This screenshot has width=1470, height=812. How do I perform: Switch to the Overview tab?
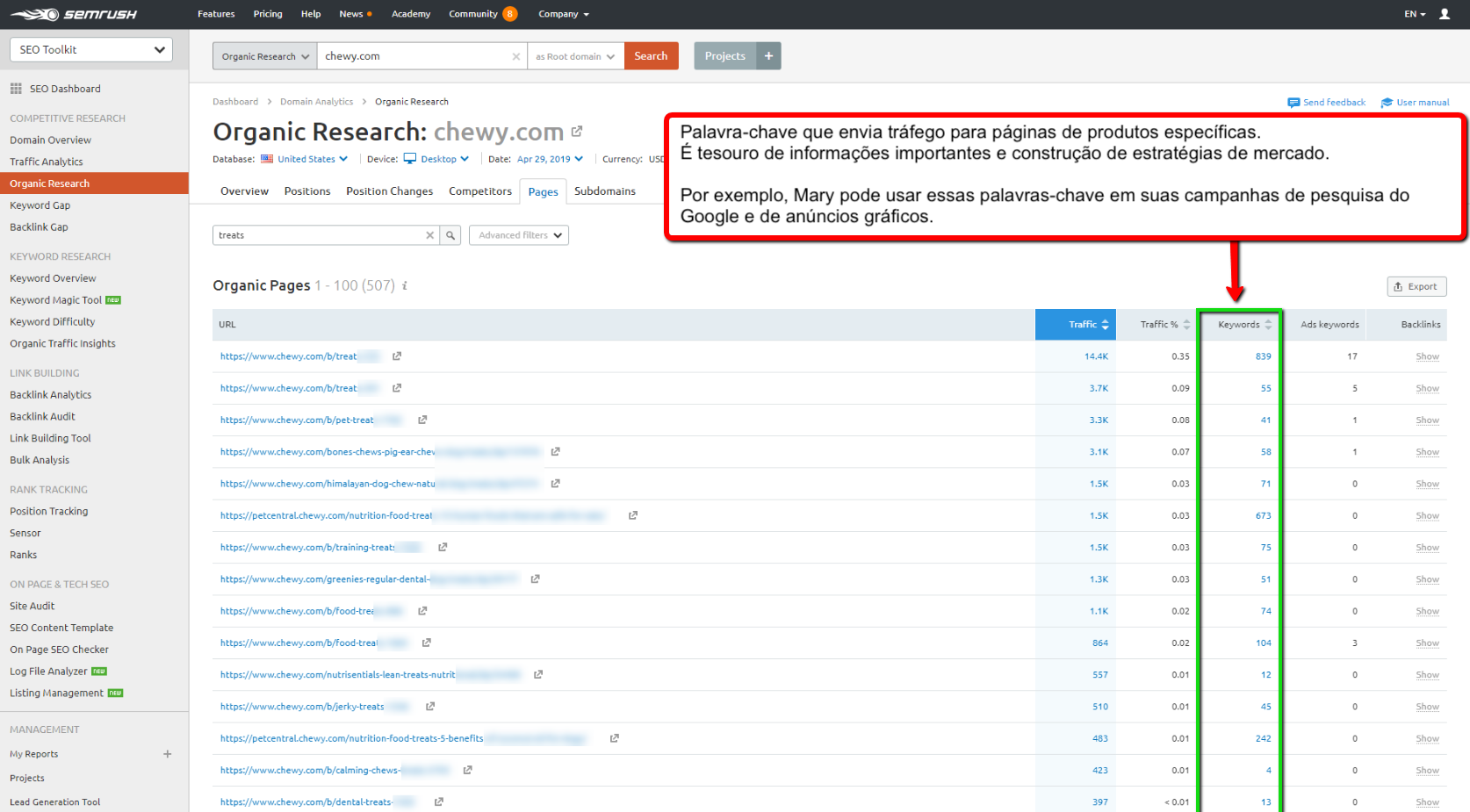tap(244, 191)
